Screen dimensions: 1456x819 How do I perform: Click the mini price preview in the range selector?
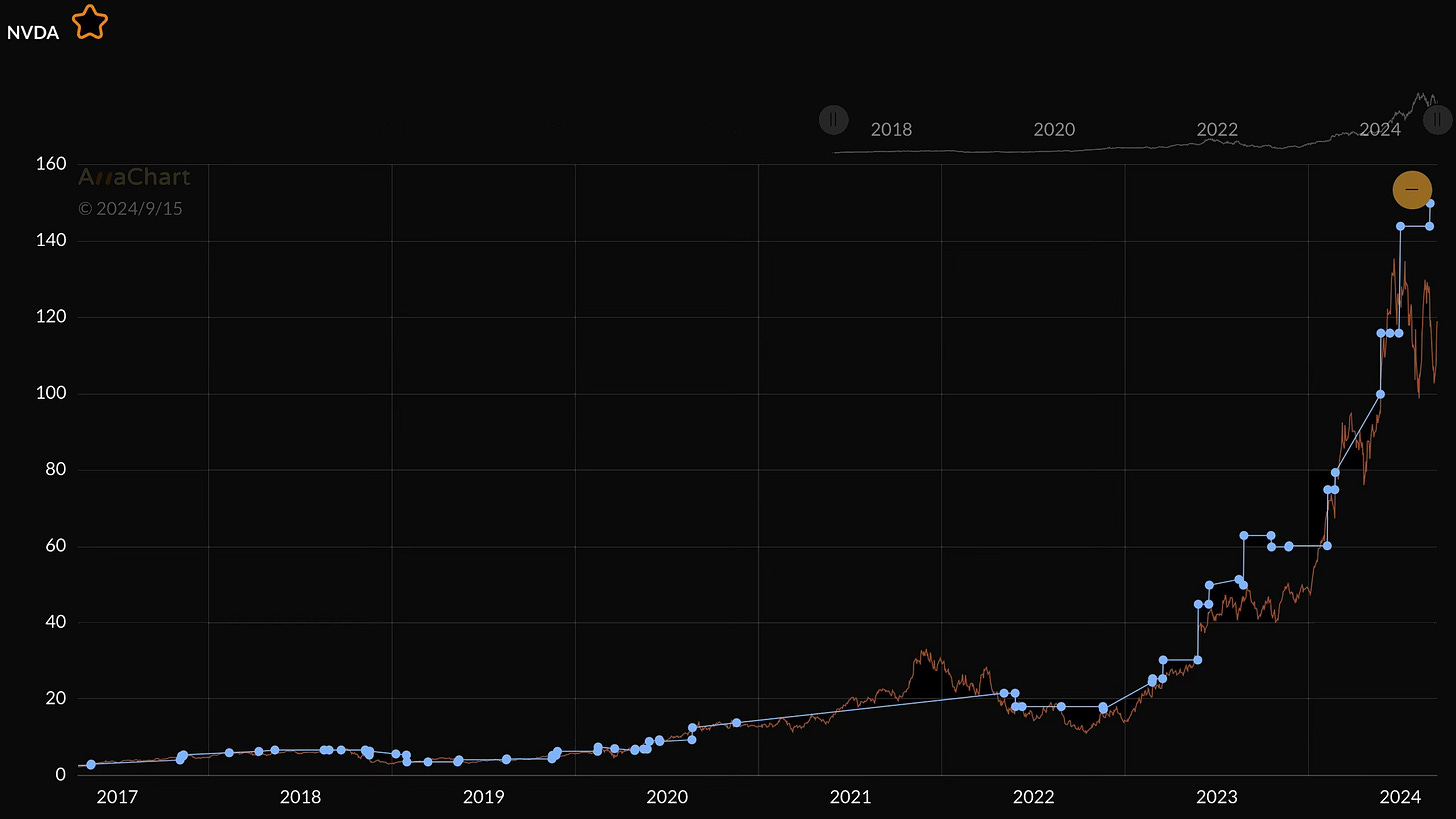tap(1135, 123)
